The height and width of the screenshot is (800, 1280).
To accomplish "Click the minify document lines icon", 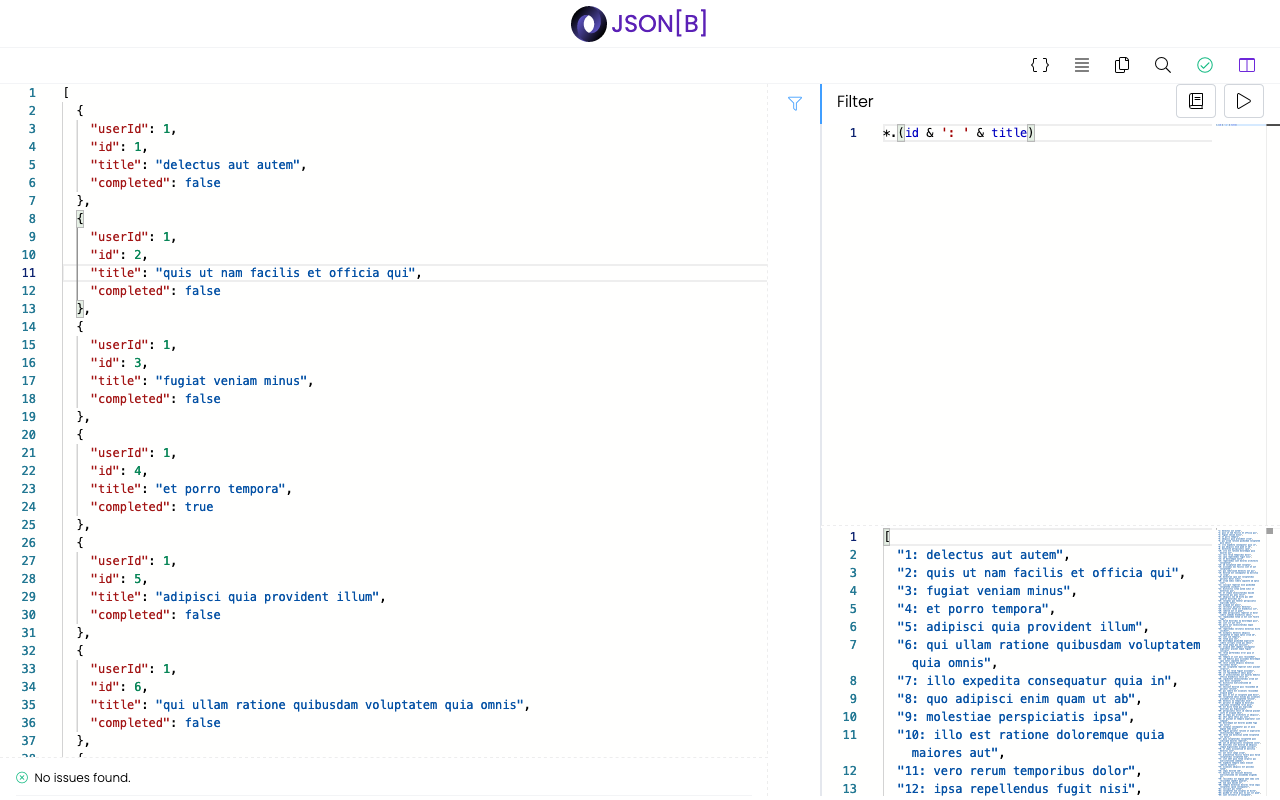I will coord(1081,65).
